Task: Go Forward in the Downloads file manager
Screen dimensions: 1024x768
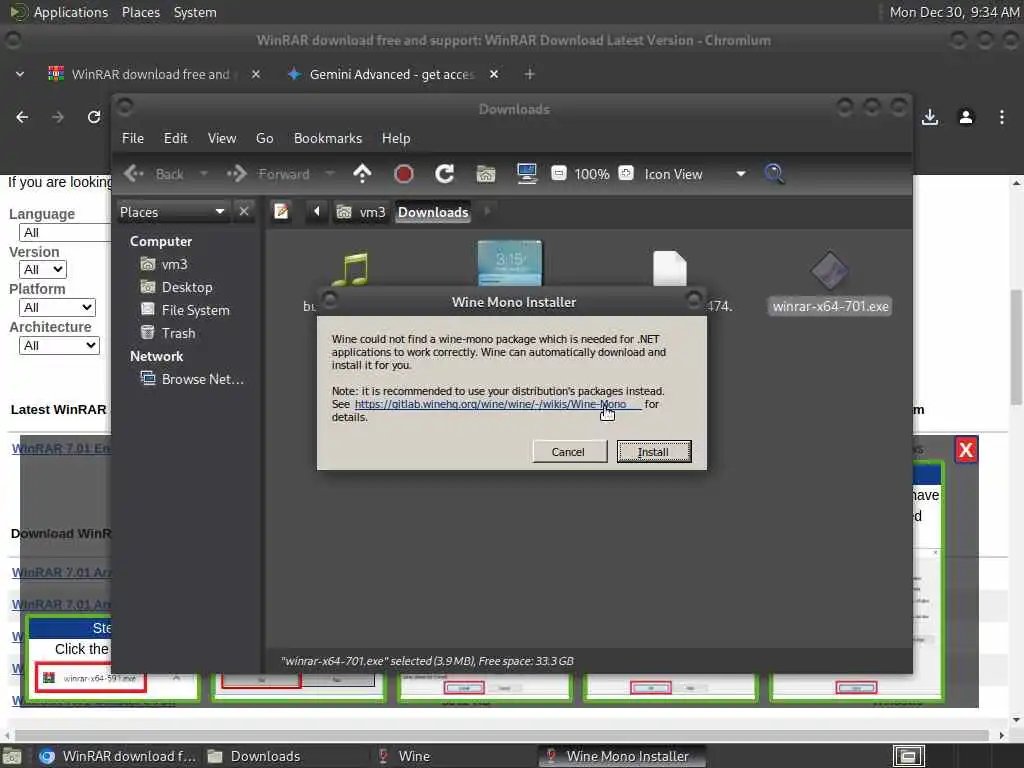Action: point(268,174)
